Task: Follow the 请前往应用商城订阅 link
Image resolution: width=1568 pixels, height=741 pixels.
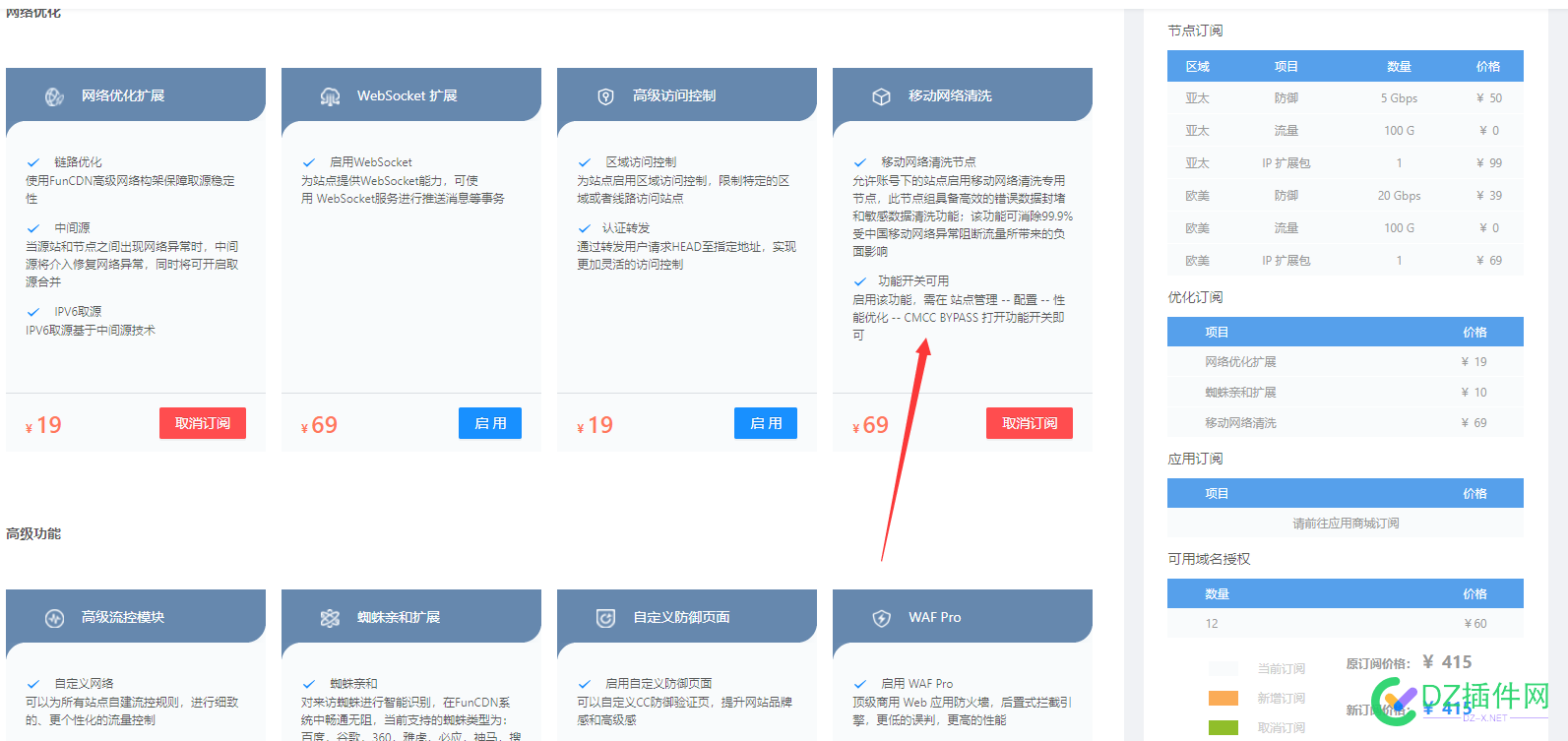Action: coord(1346,524)
